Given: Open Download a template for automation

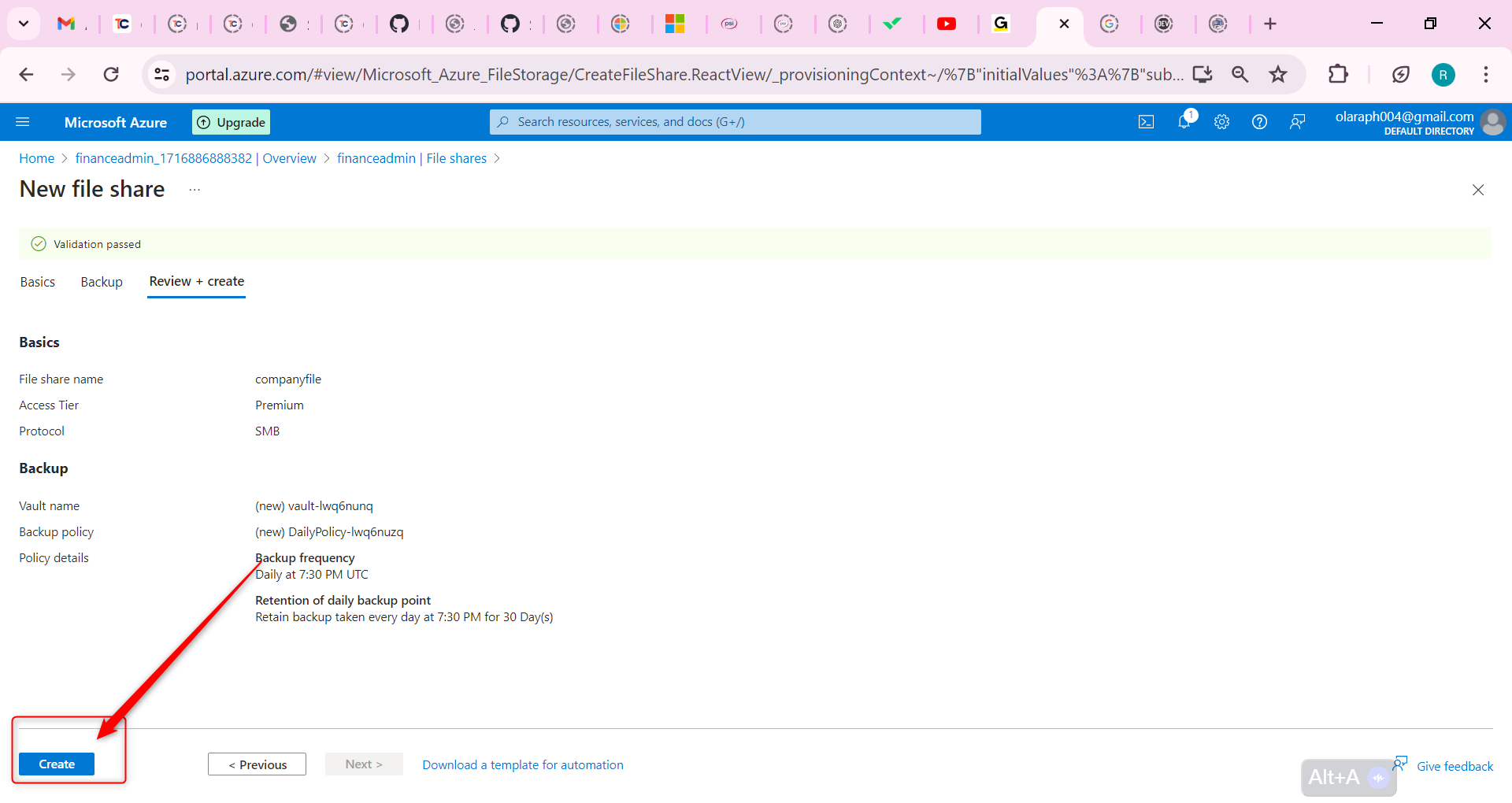Looking at the screenshot, I should point(523,765).
